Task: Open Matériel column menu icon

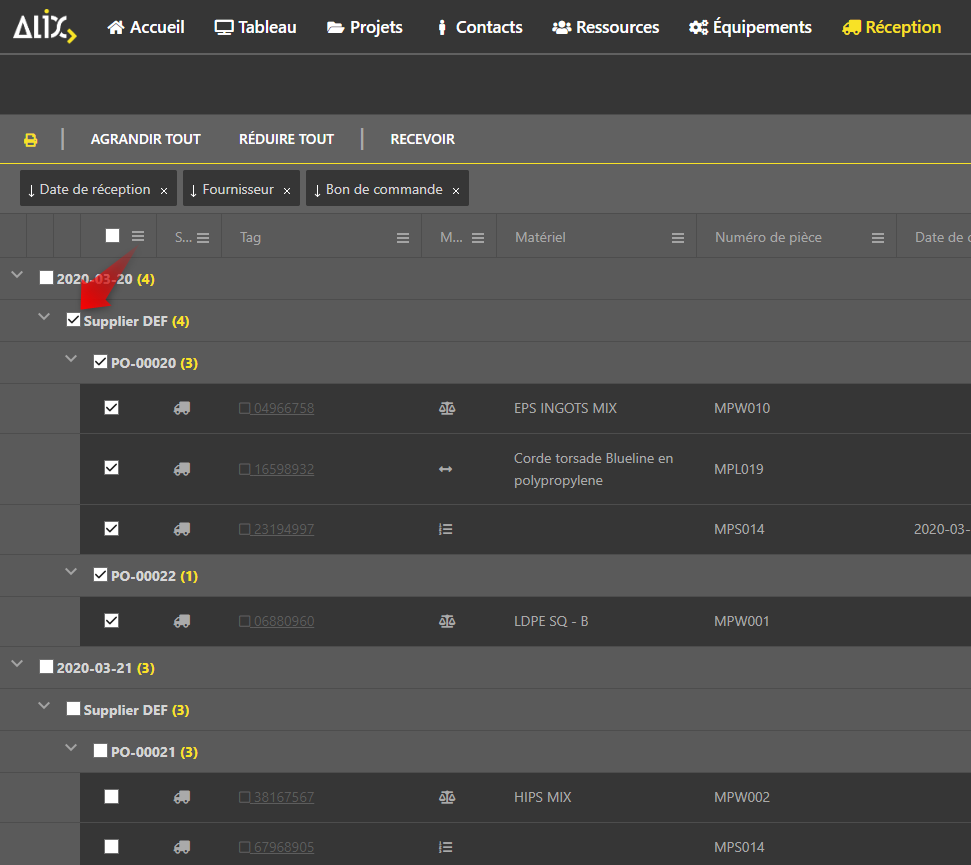Action: point(678,238)
